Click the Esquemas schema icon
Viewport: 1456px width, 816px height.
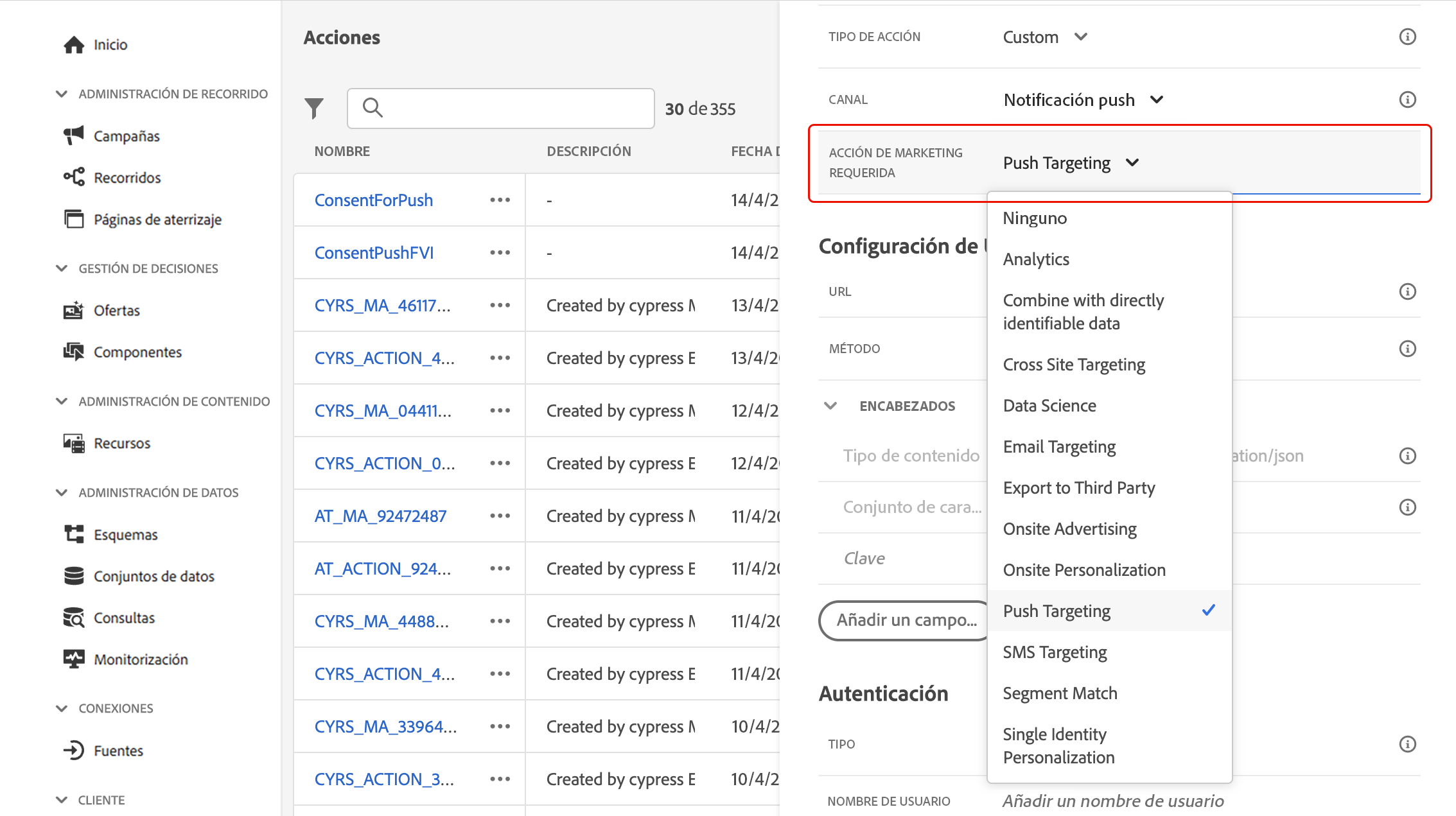pyautogui.click(x=74, y=534)
